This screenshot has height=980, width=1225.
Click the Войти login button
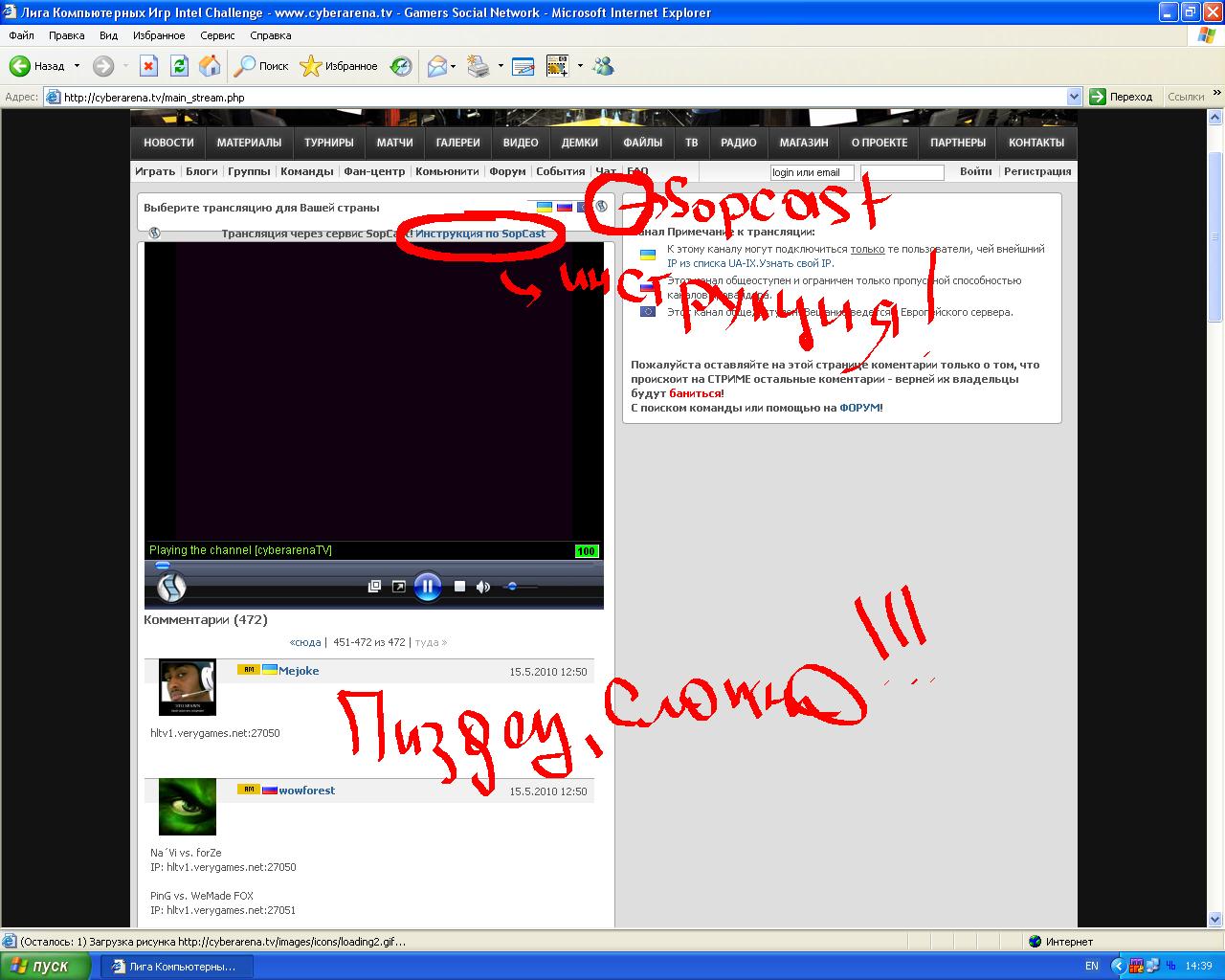coord(975,171)
